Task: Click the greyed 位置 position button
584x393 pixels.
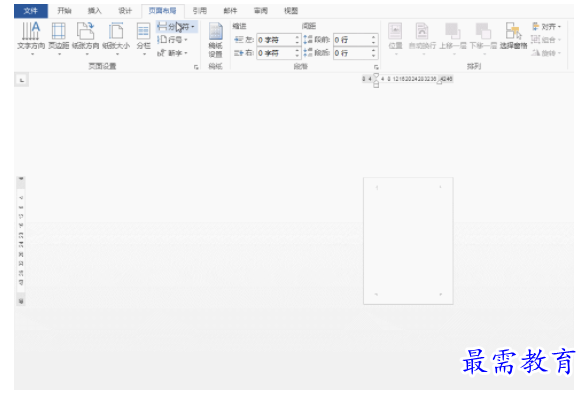Action: (395, 39)
